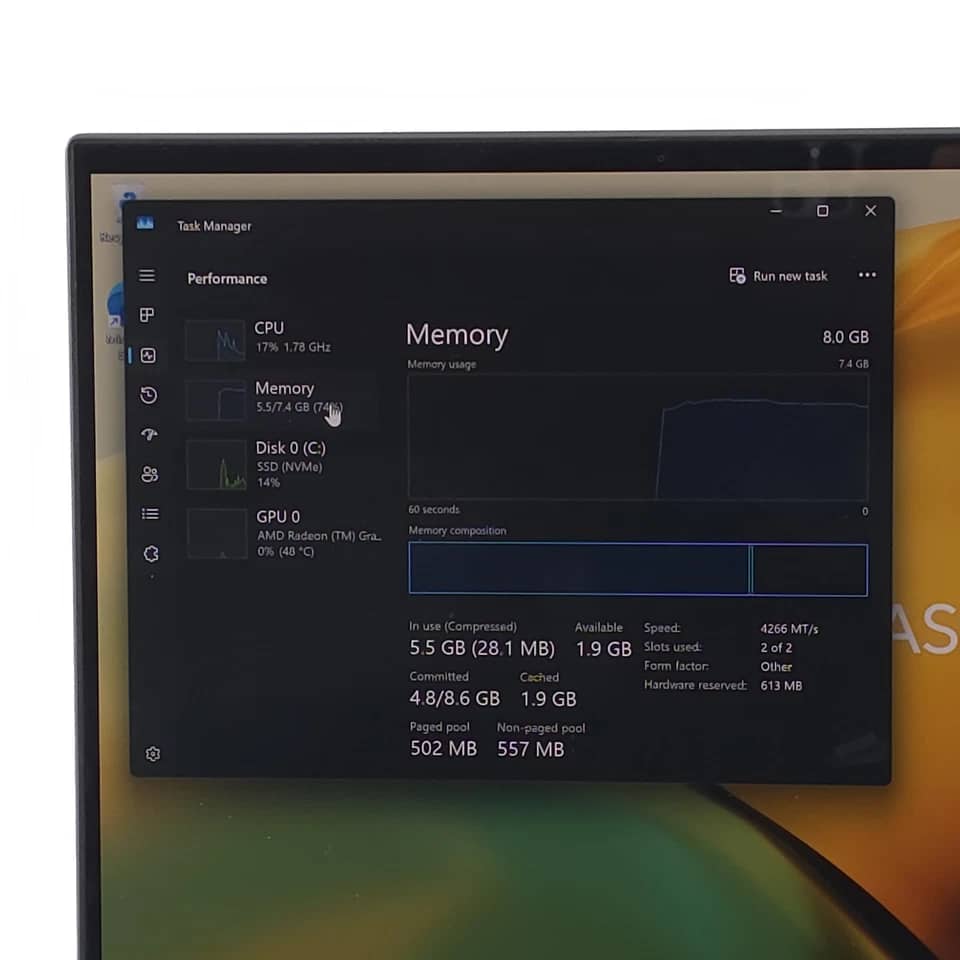
Task: Click the Non-paged pool 557 MB value
Action: click(530, 749)
